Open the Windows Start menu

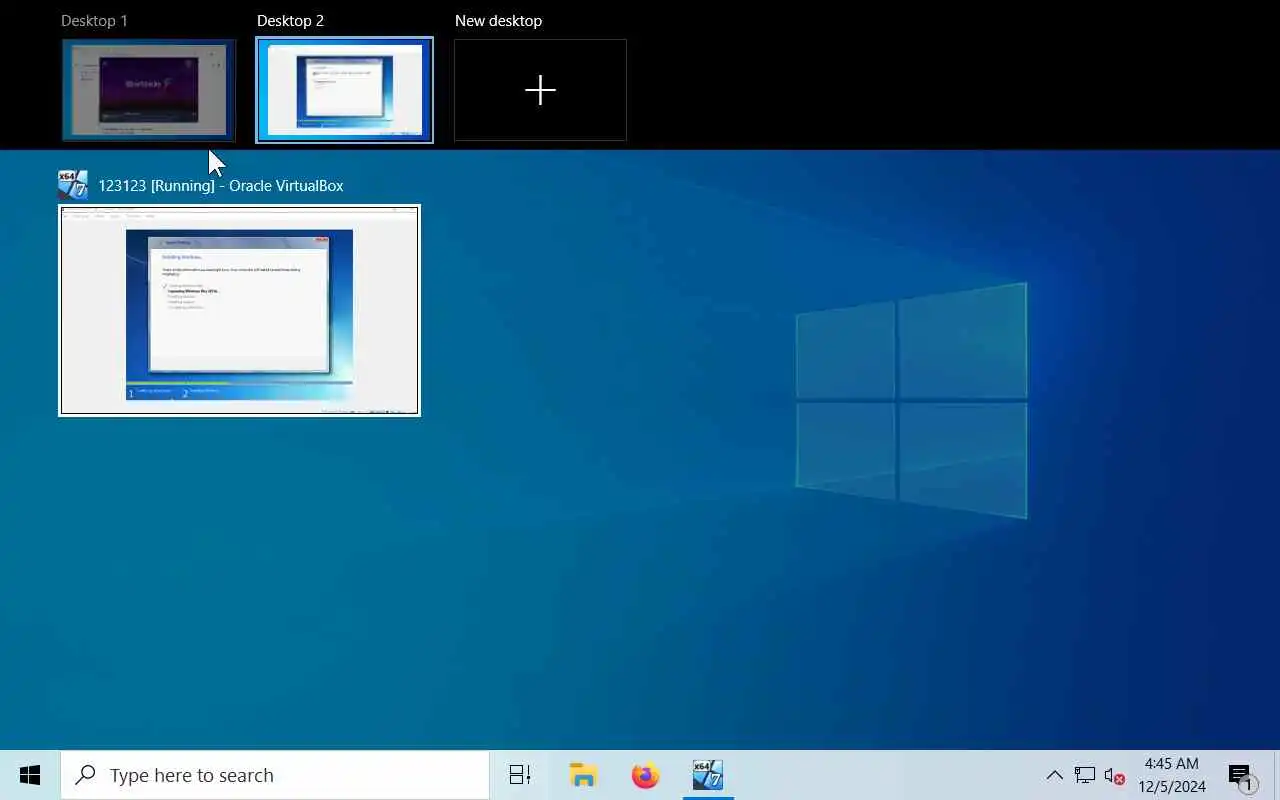coord(30,775)
